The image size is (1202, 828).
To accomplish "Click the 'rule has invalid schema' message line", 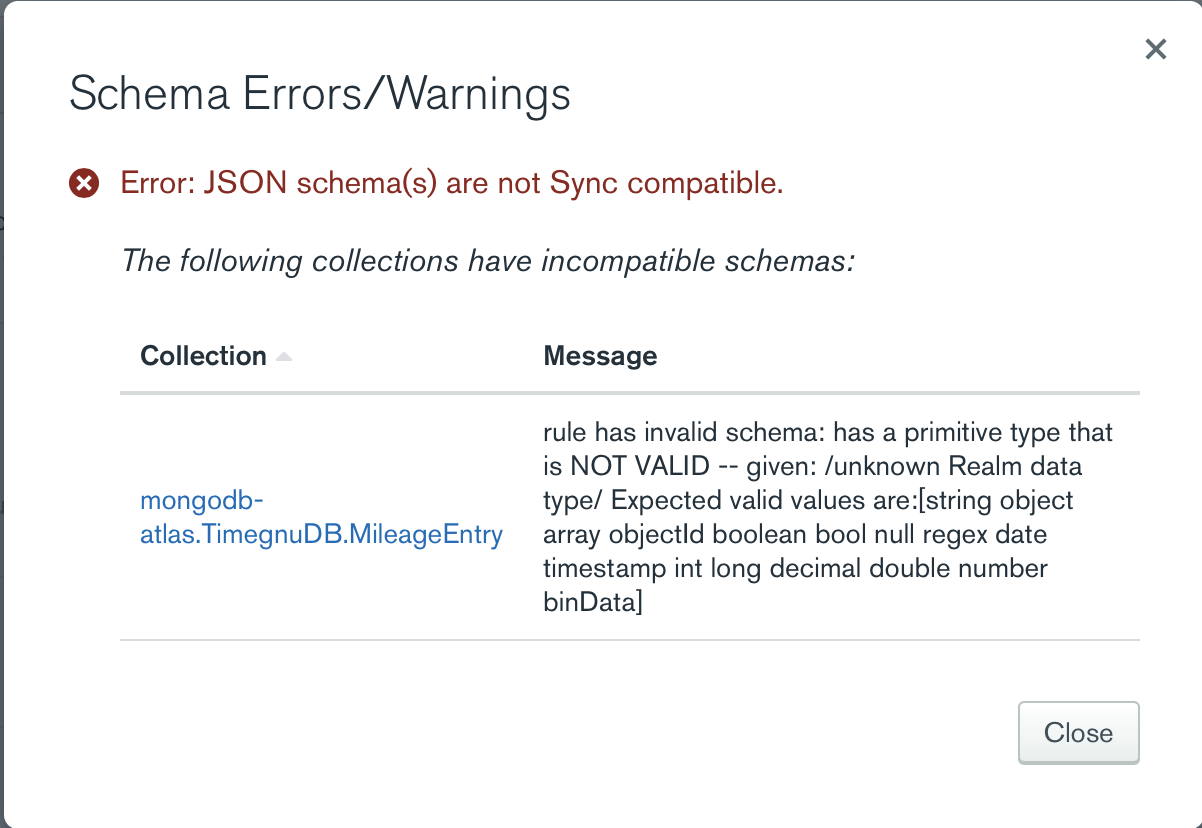I will pos(827,432).
